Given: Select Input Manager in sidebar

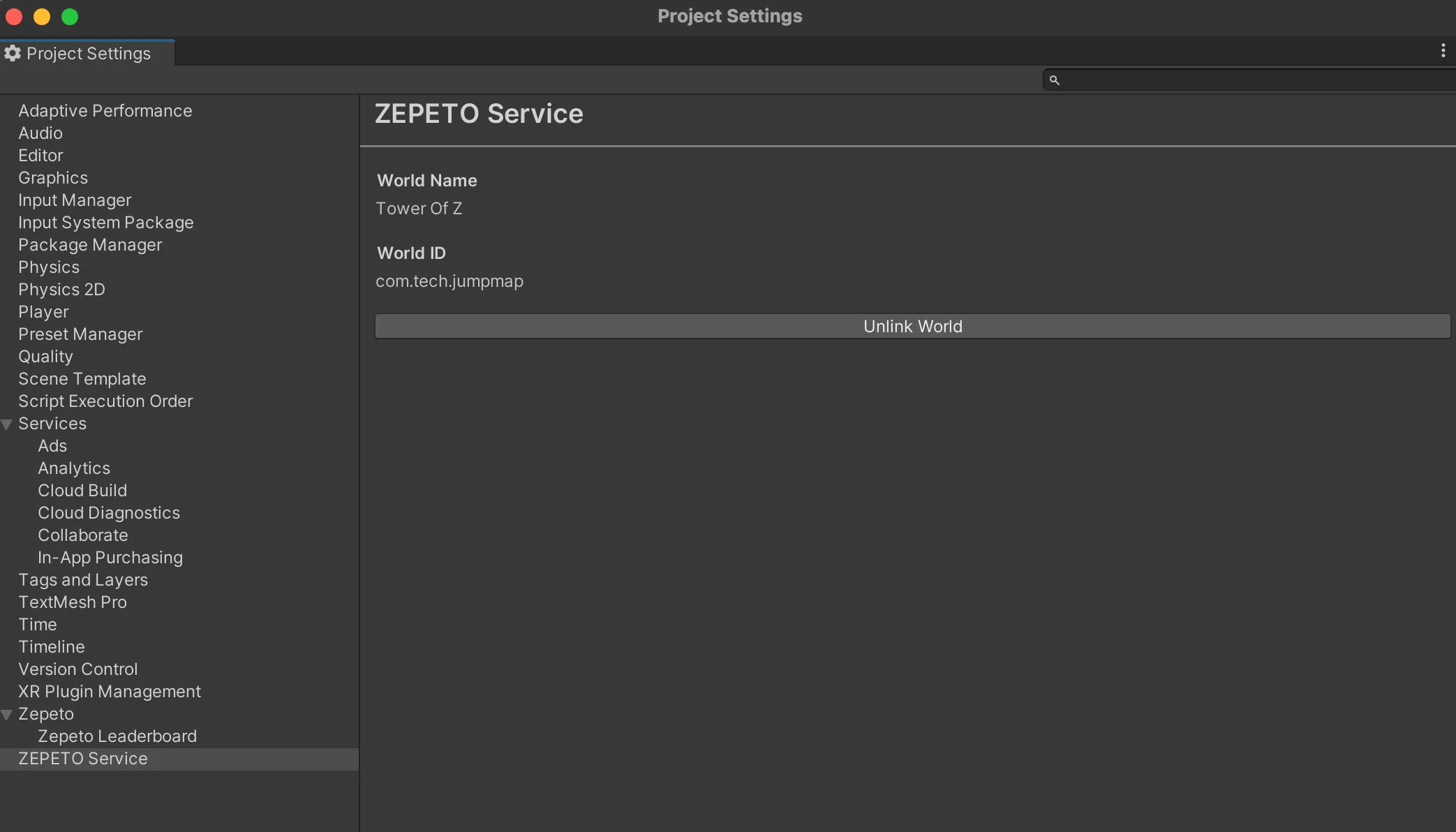Looking at the screenshot, I should [75, 200].
